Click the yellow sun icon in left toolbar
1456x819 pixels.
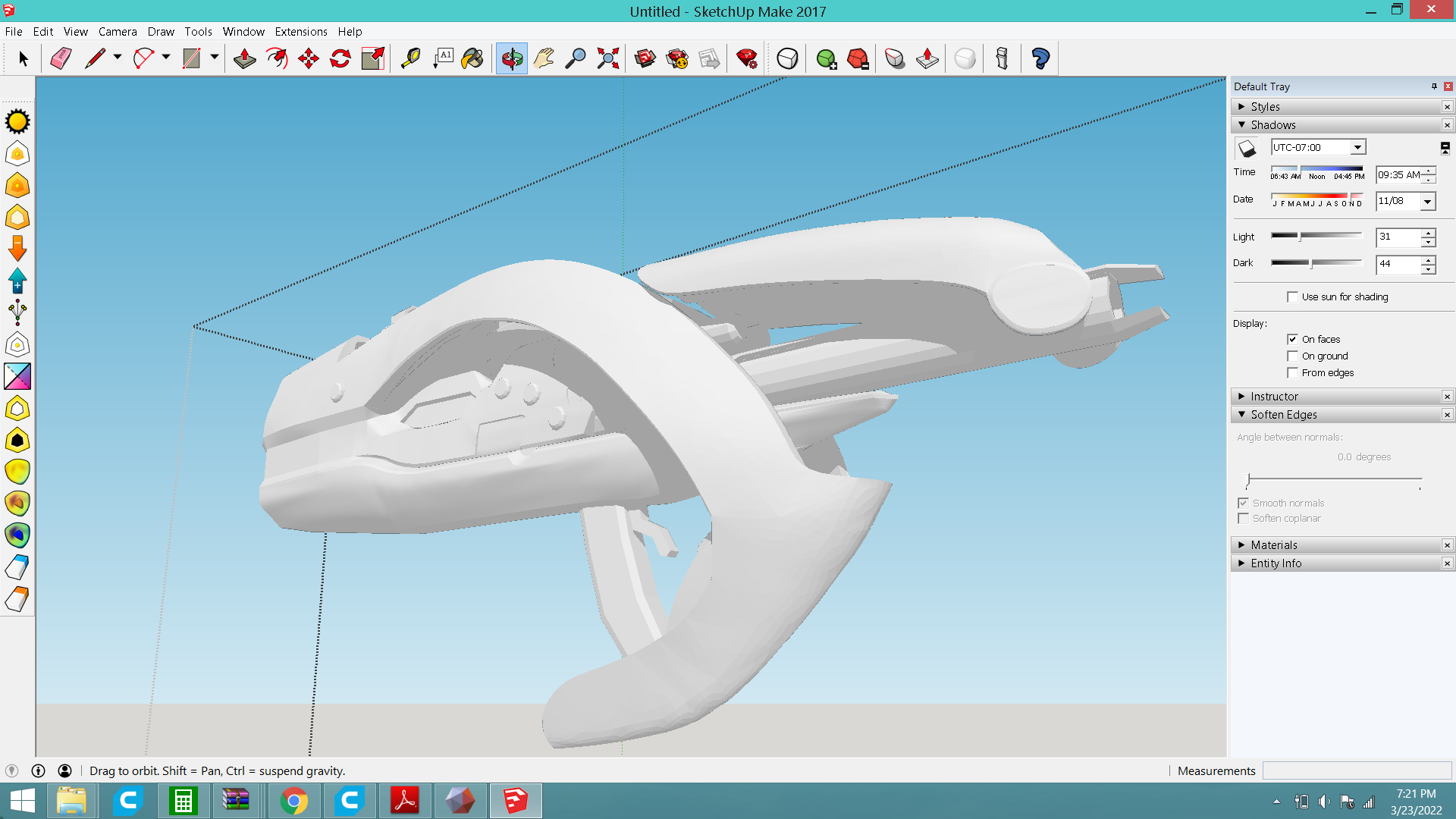(x=17, y=121)
